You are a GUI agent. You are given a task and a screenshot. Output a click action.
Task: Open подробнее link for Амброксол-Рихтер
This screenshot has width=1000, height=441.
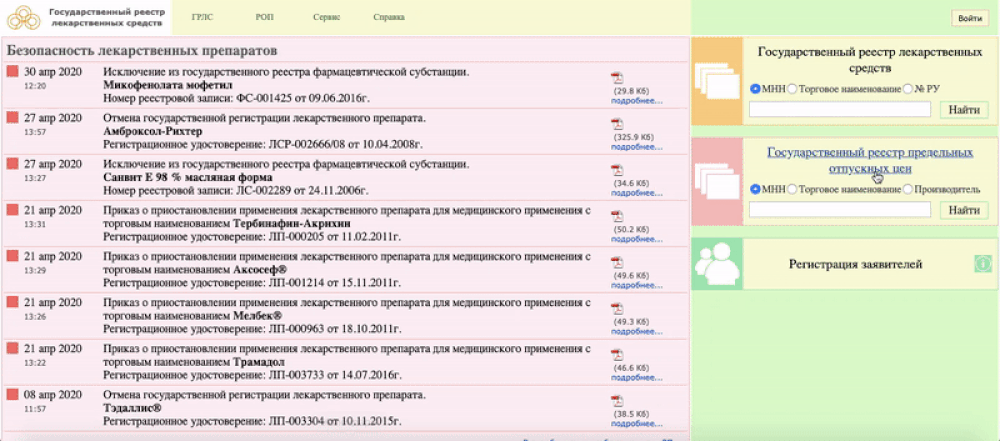tap(636, 147)
